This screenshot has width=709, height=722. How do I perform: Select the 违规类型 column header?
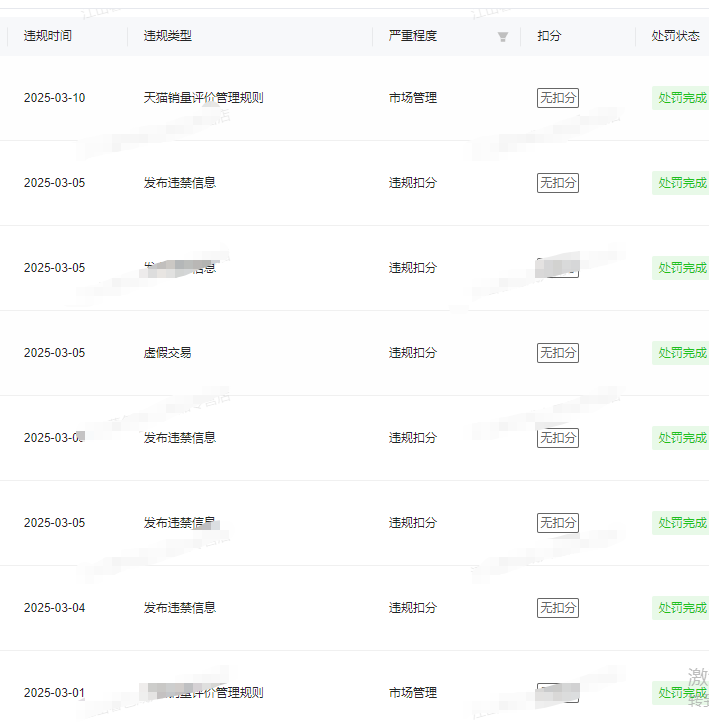click(168, 36)
